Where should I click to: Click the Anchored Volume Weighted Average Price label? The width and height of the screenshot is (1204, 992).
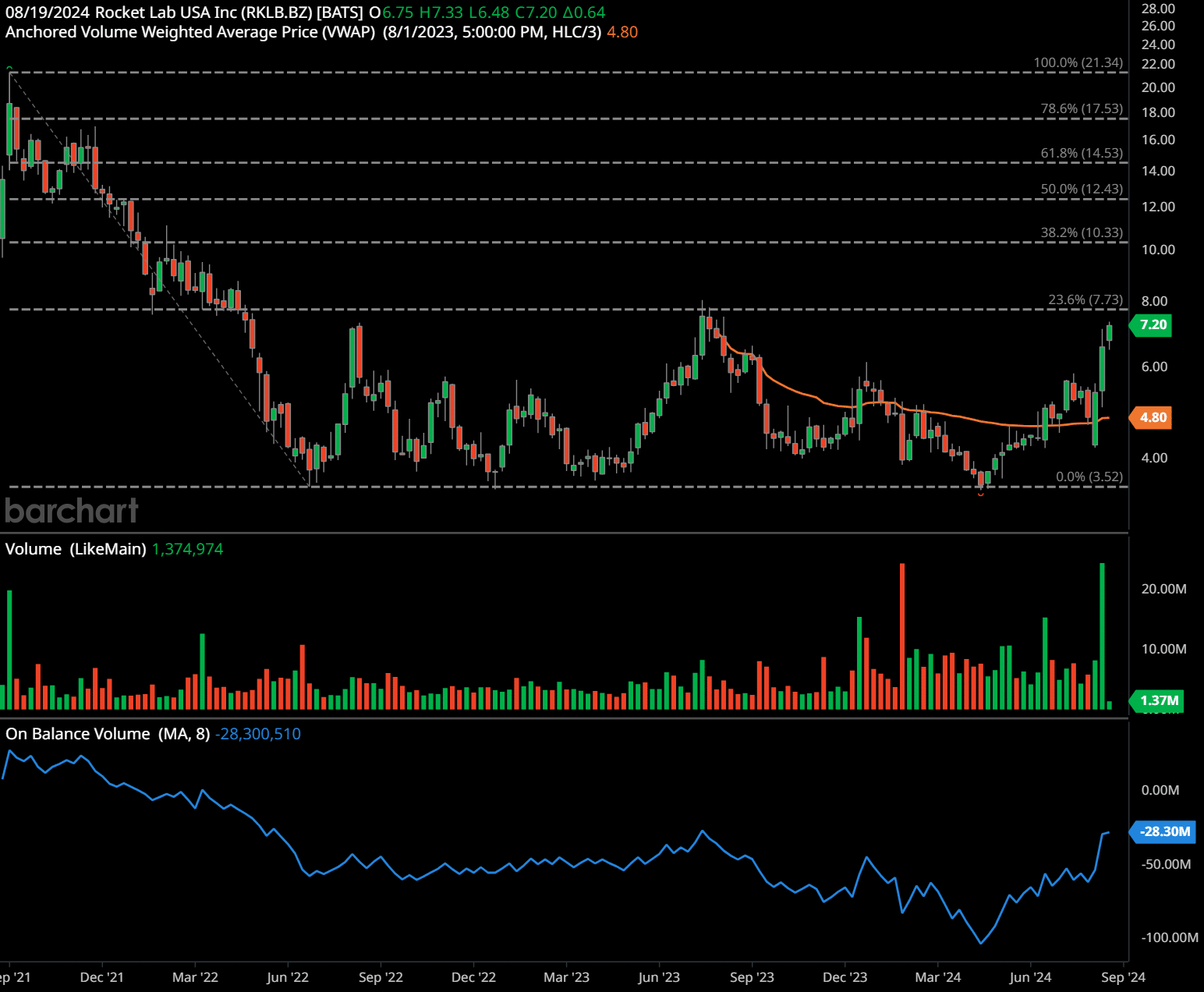point(190,32)
